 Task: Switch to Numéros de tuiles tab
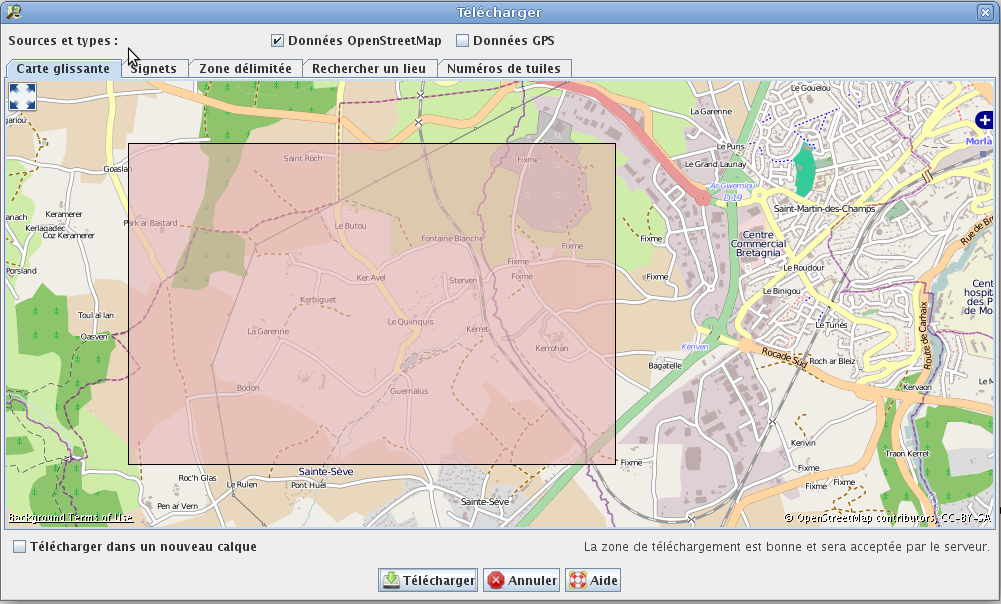coord(504,68)
